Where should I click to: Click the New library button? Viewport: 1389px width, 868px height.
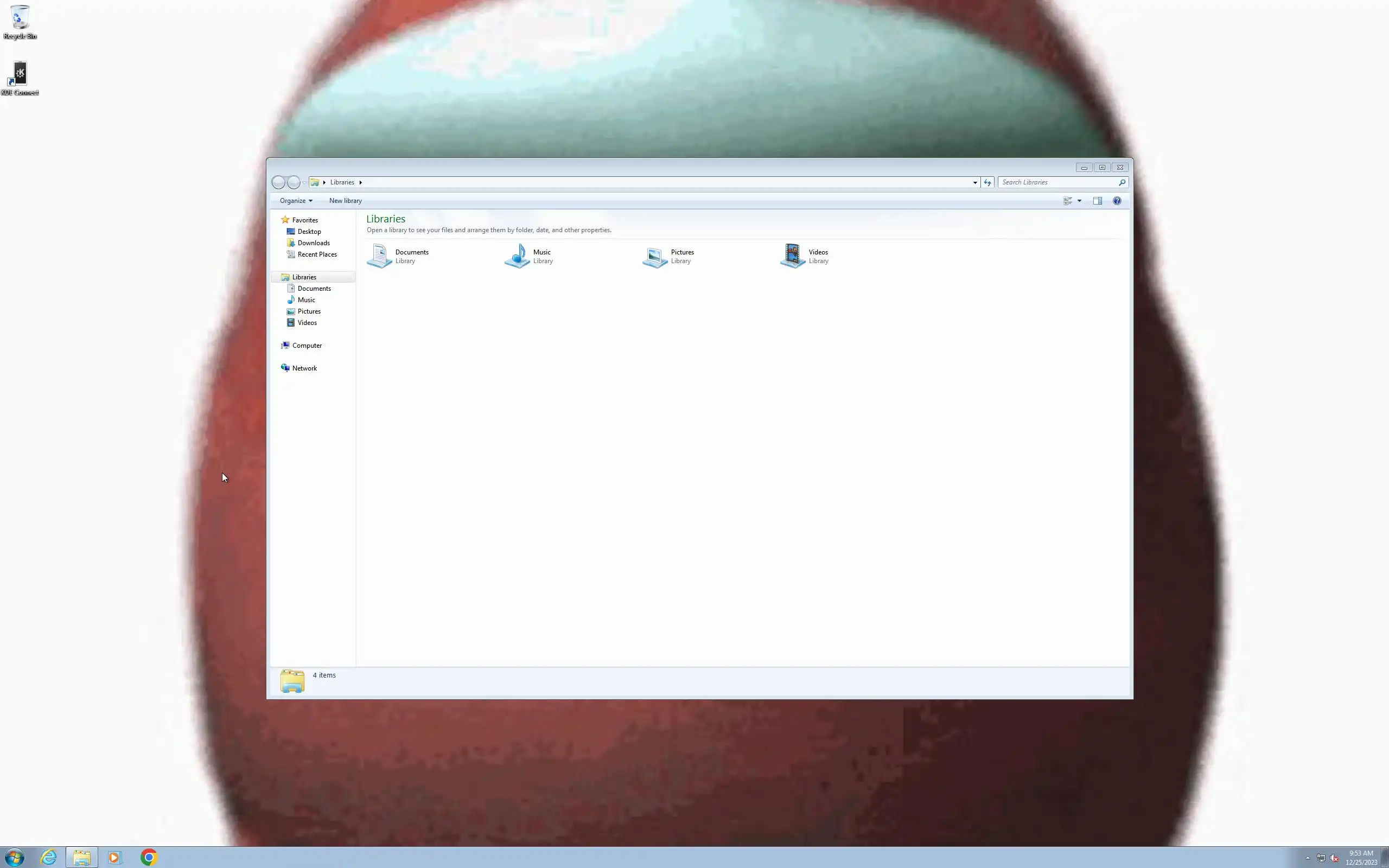pos(345,201)
